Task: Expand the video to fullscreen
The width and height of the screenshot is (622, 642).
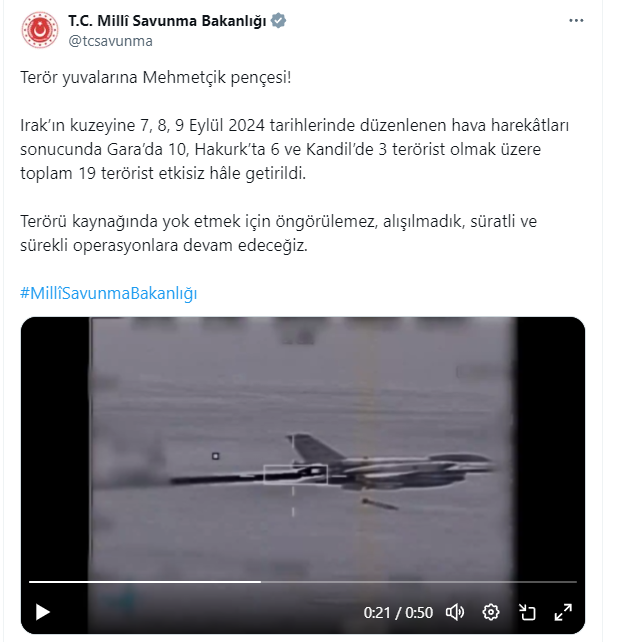Action: pos(563,613)
